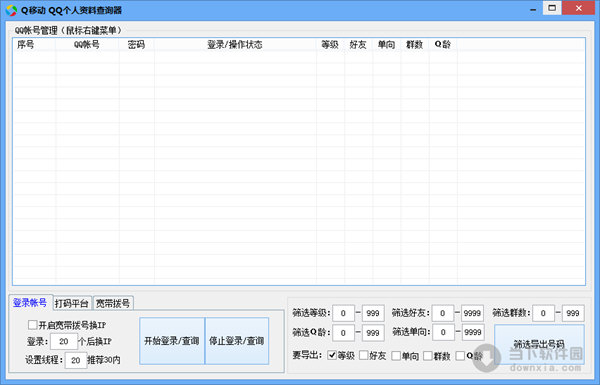Viewport: 600px width, 385px height.
Task: Click the 筛选群数 minimum value field
Action: [x=543, y=313]
